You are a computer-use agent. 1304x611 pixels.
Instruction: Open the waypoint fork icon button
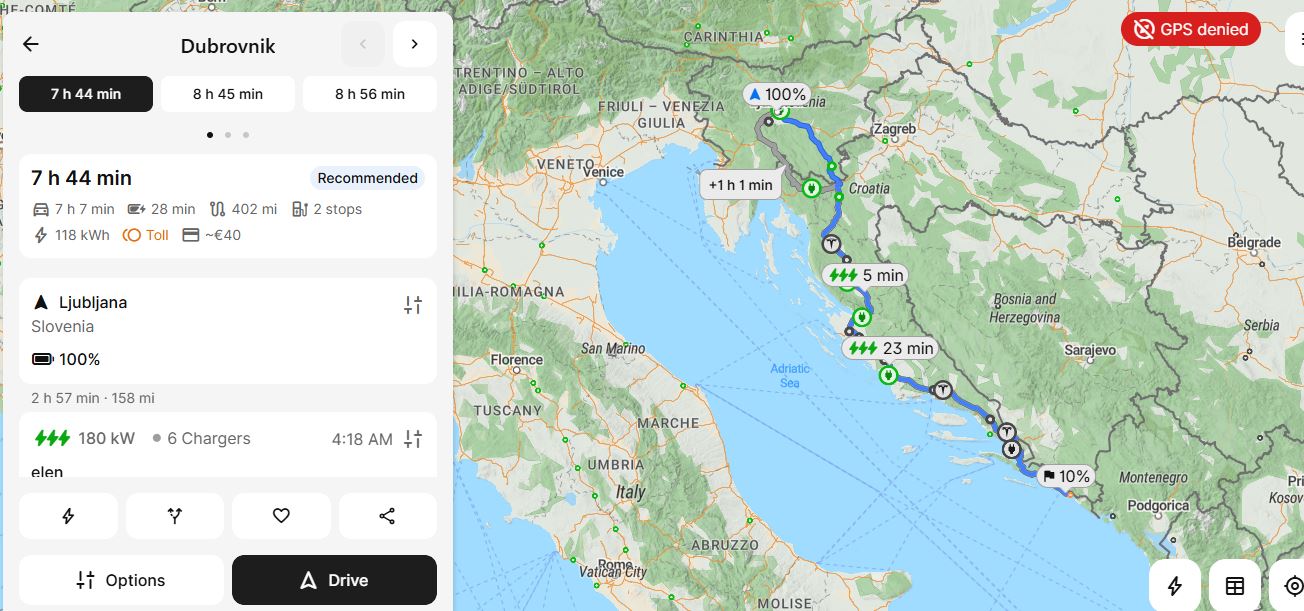(175, 516)
